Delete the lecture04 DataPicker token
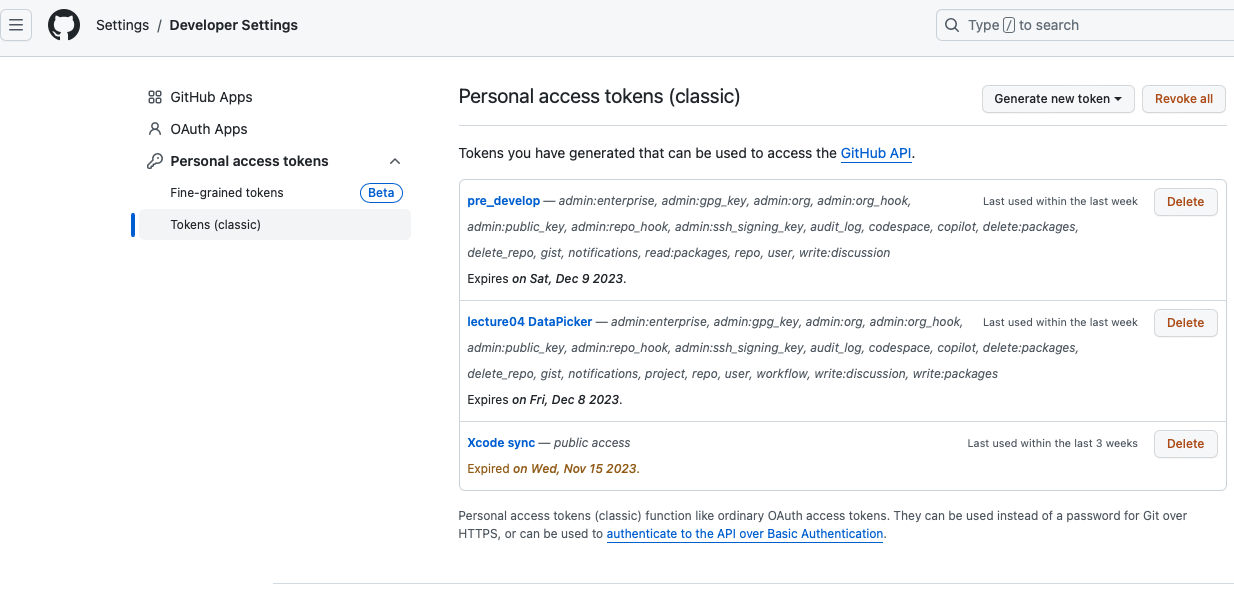 click(1185, 322)
